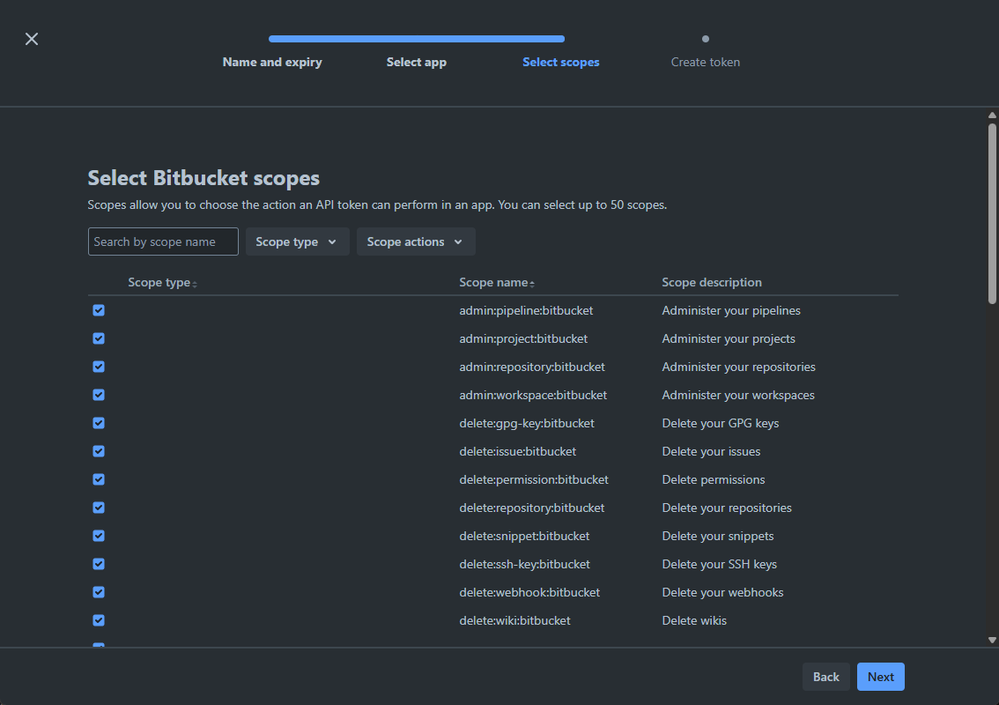Click the text 'Administer your pipelines'

pos(731,310)
